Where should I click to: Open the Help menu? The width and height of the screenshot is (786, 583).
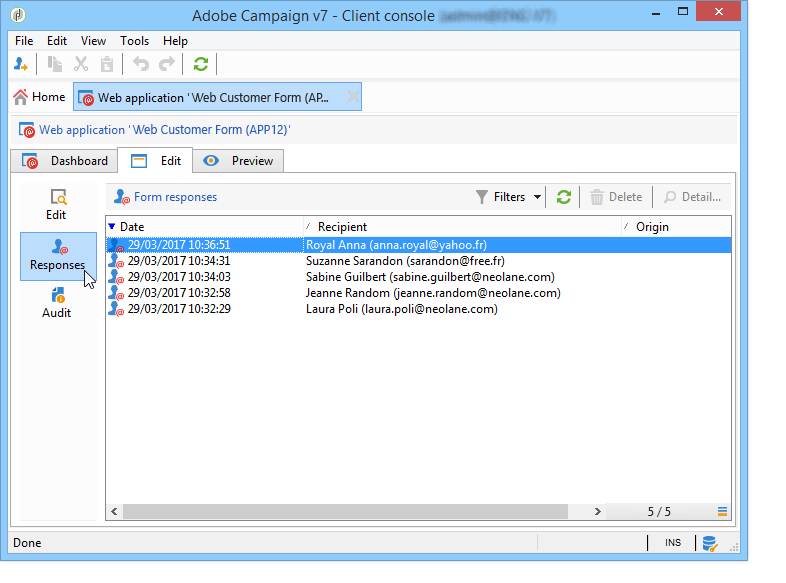point(175,41)
